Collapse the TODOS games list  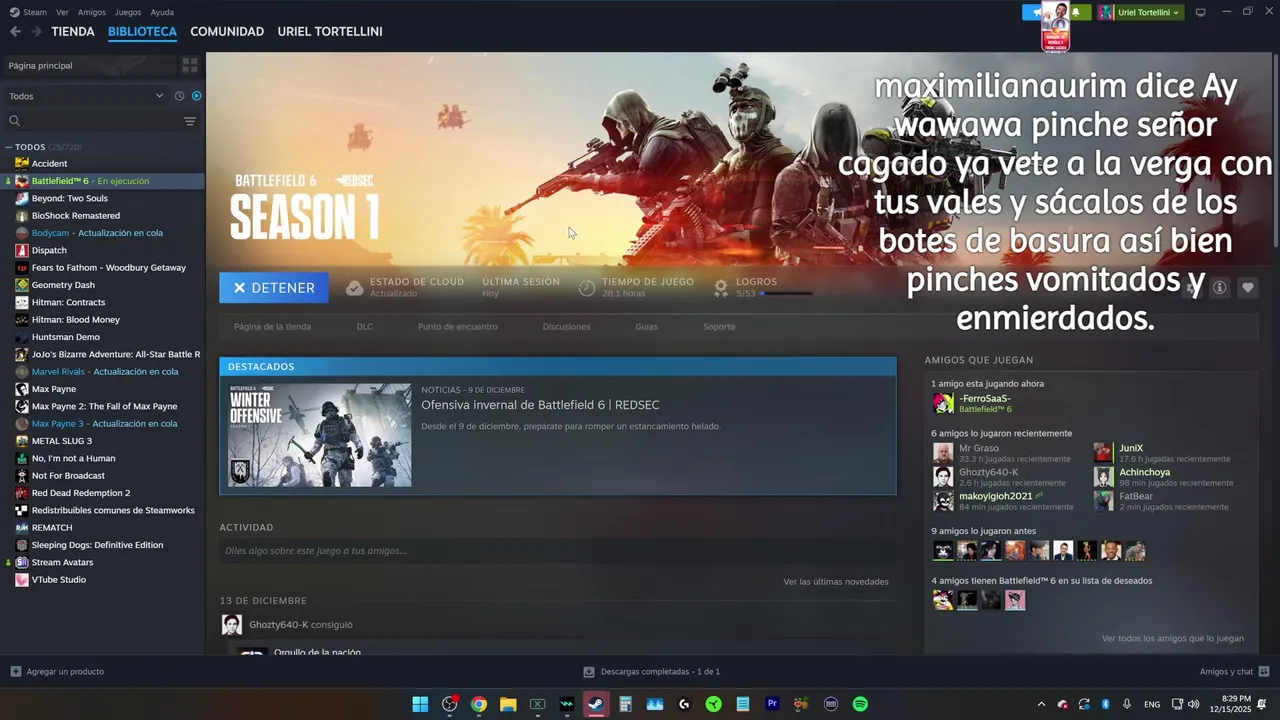coord(8,147)
